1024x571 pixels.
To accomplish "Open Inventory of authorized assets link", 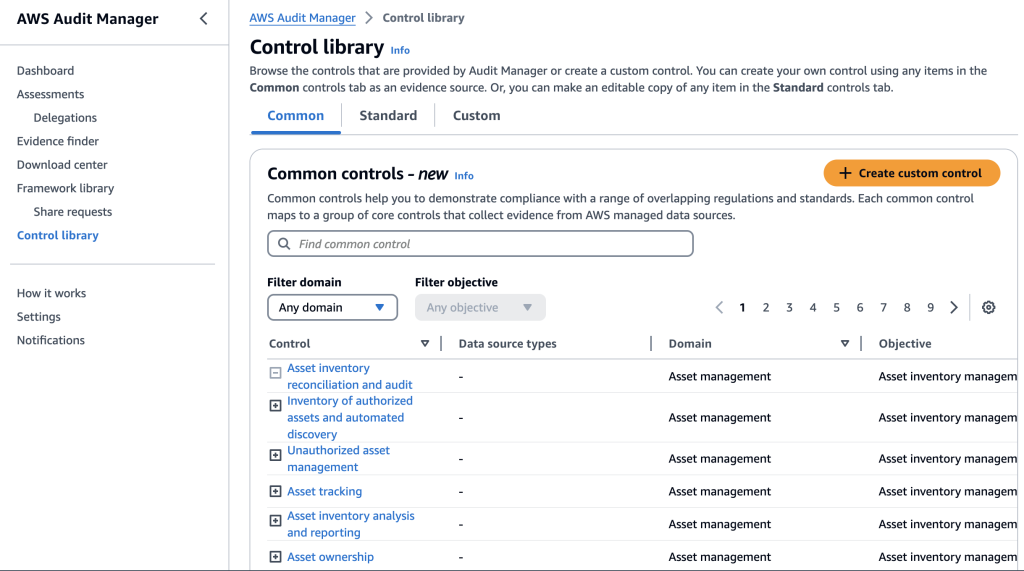I will [x=349, y=417].
